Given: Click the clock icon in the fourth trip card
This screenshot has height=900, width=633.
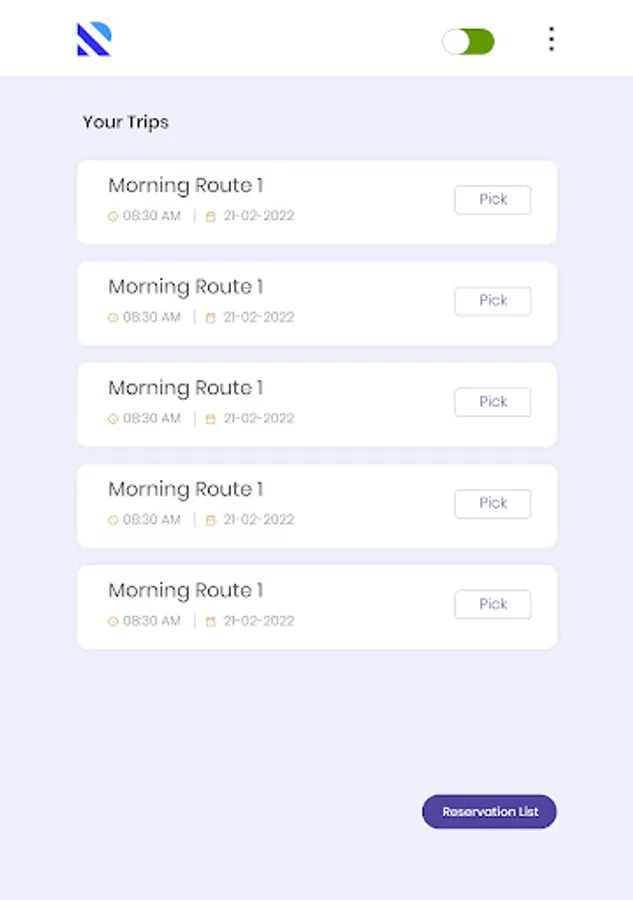Looking at the screenshot, I should (x=113, y=520).
